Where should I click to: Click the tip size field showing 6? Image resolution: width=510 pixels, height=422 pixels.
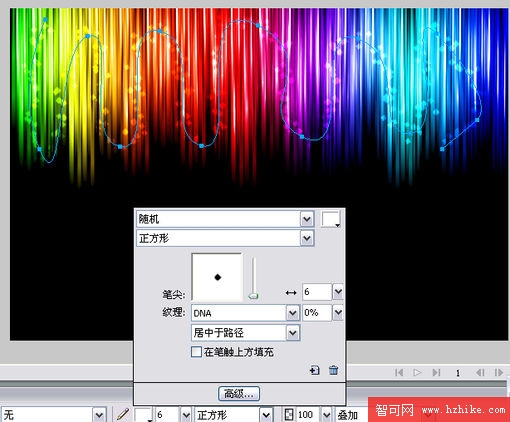316,292
